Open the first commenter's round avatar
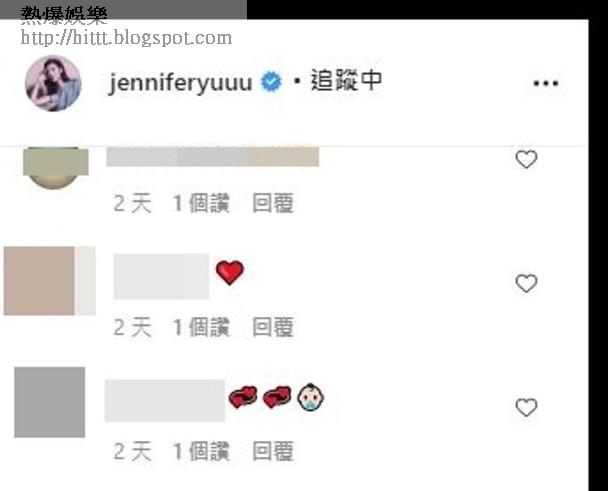Image resolution: width=608 pixels, height=491 pixels. 55,168
